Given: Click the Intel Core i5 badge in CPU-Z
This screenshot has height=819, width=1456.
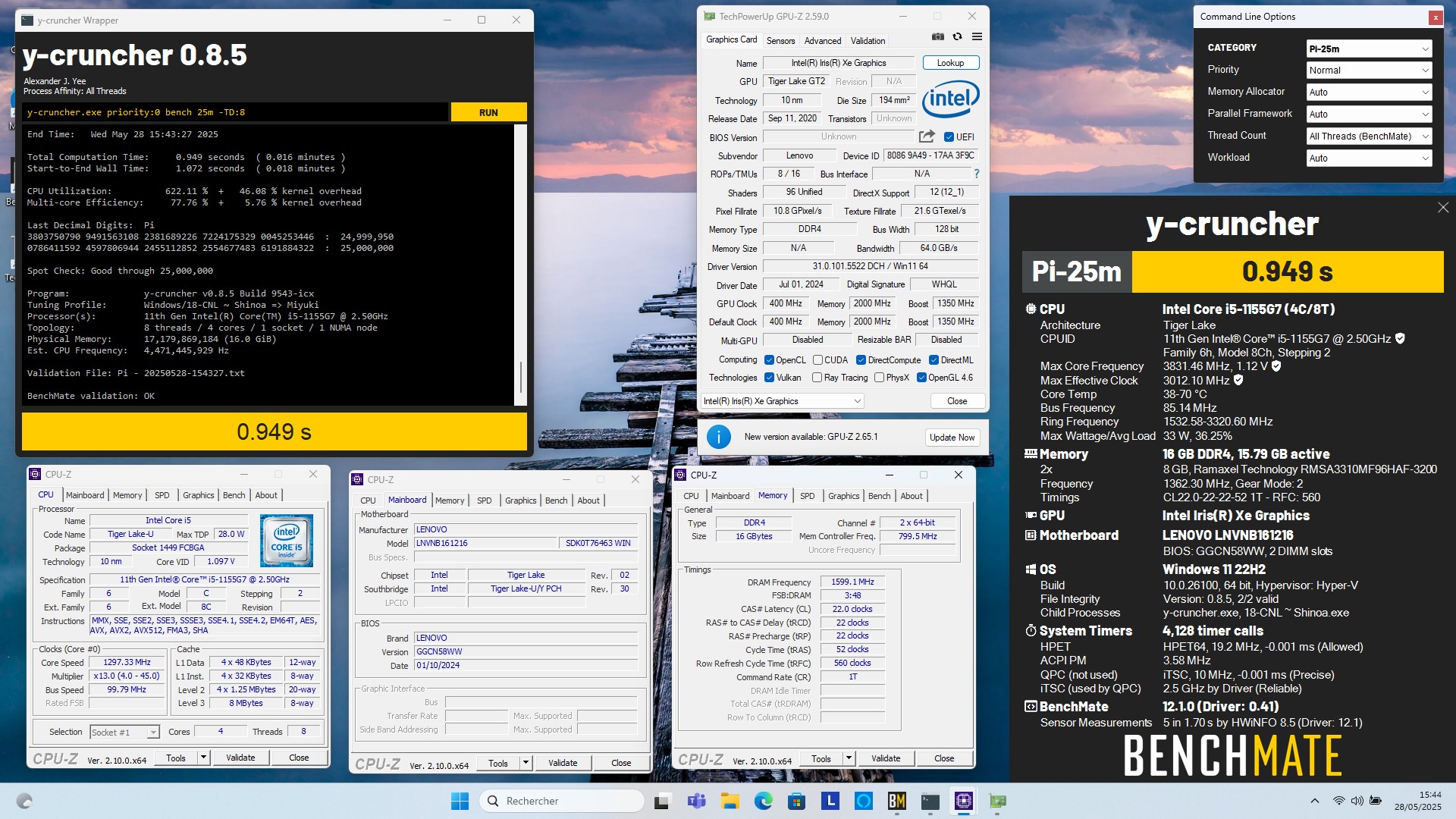Looking at the screenshot, I should point(287,541).
